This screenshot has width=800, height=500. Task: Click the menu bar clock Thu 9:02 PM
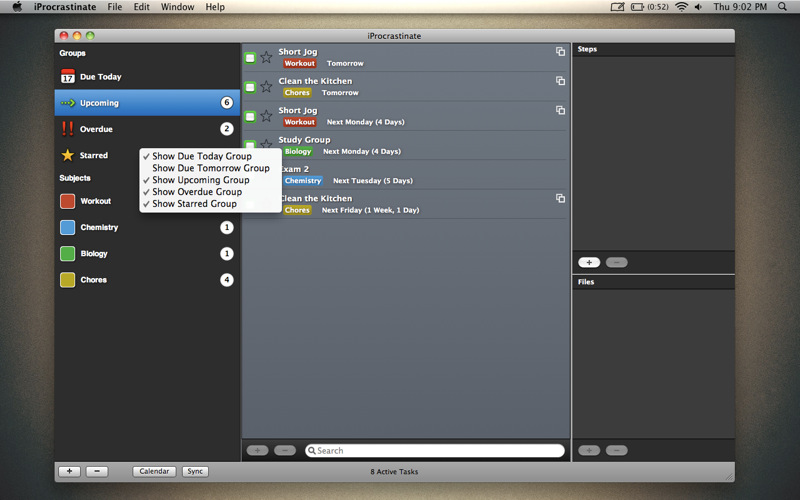740,7
